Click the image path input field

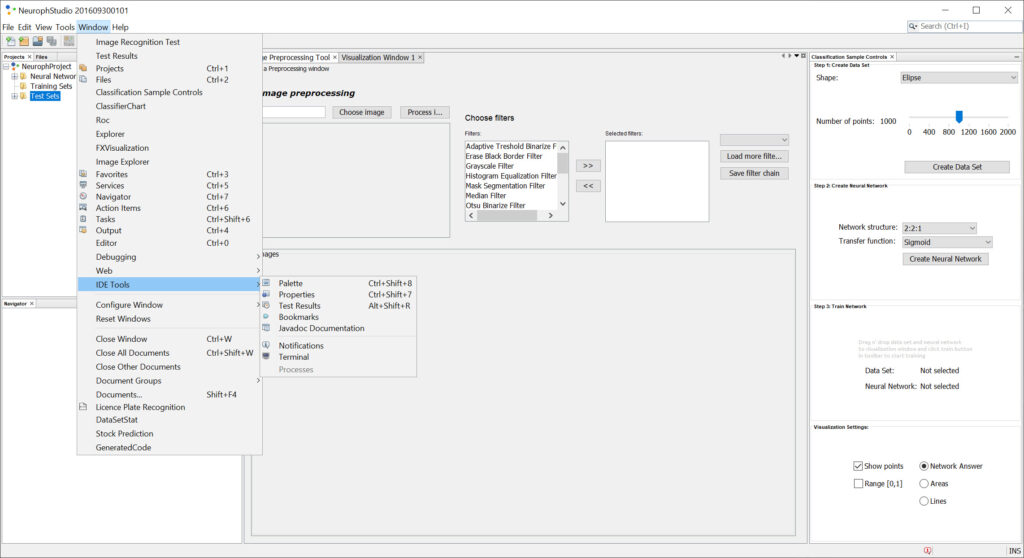tap(294, 112)
